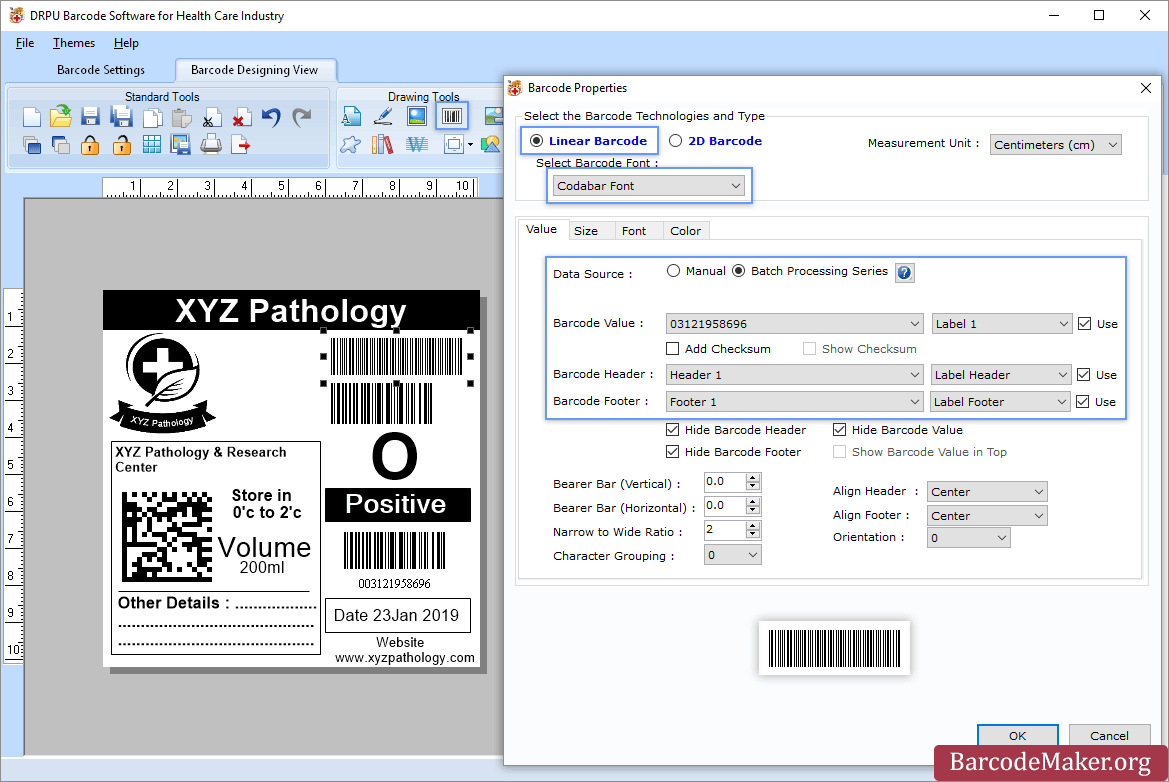The height and width of the screenshot is (782, 1169).
Task: Unlock object with open padlock icon
Action: point(122,145)
